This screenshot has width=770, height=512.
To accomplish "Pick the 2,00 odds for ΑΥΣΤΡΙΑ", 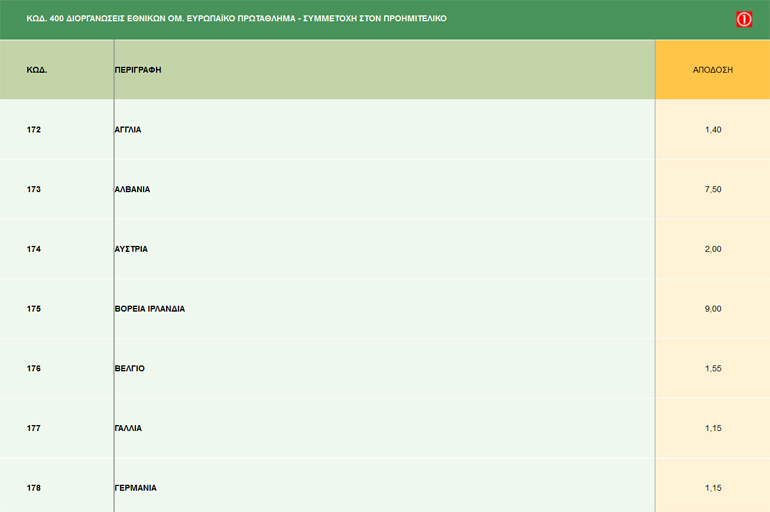I will tap(712, 249).
